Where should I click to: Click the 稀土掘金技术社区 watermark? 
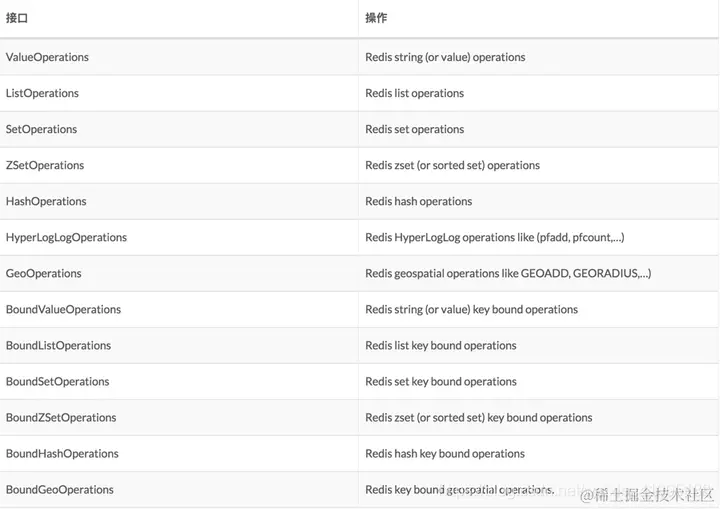[647, 495]
